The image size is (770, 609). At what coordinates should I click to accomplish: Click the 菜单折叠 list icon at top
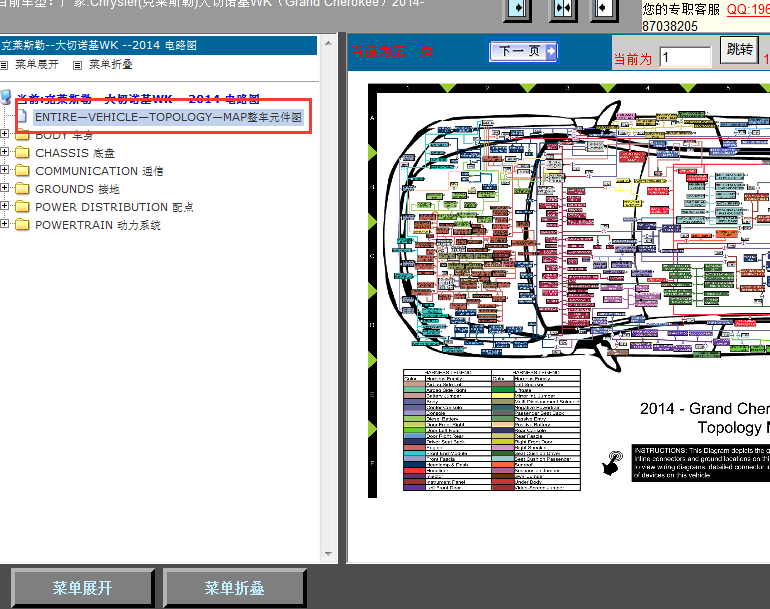click(x=77, y=65)
